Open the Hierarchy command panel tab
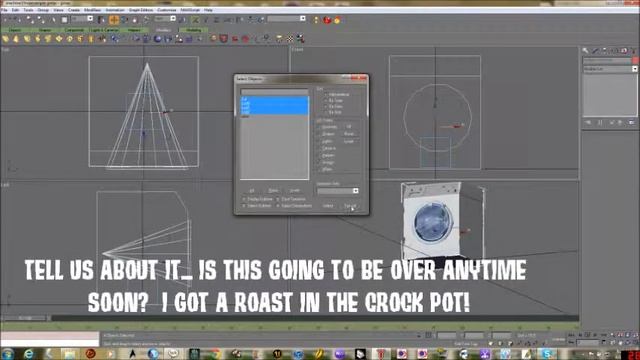 (604, 51)
